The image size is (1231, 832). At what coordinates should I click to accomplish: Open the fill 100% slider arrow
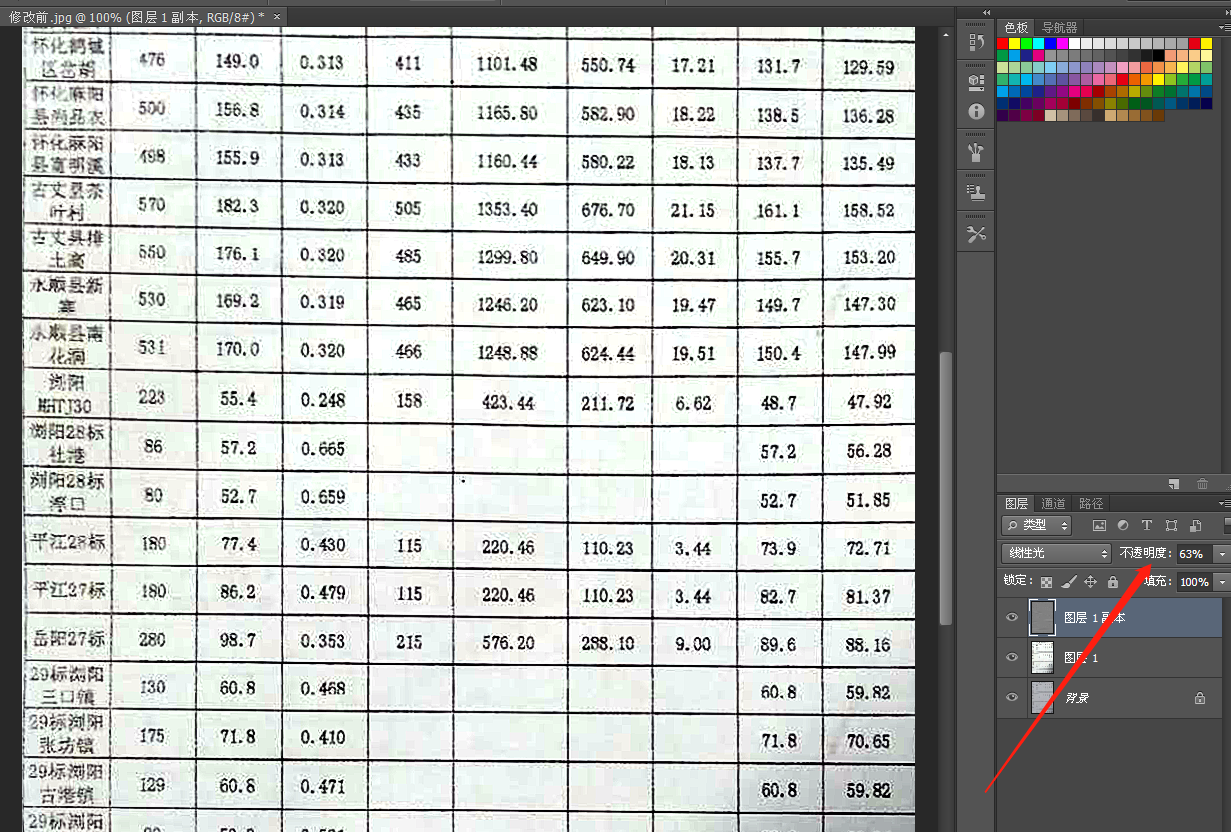[x=1221, y=581]
